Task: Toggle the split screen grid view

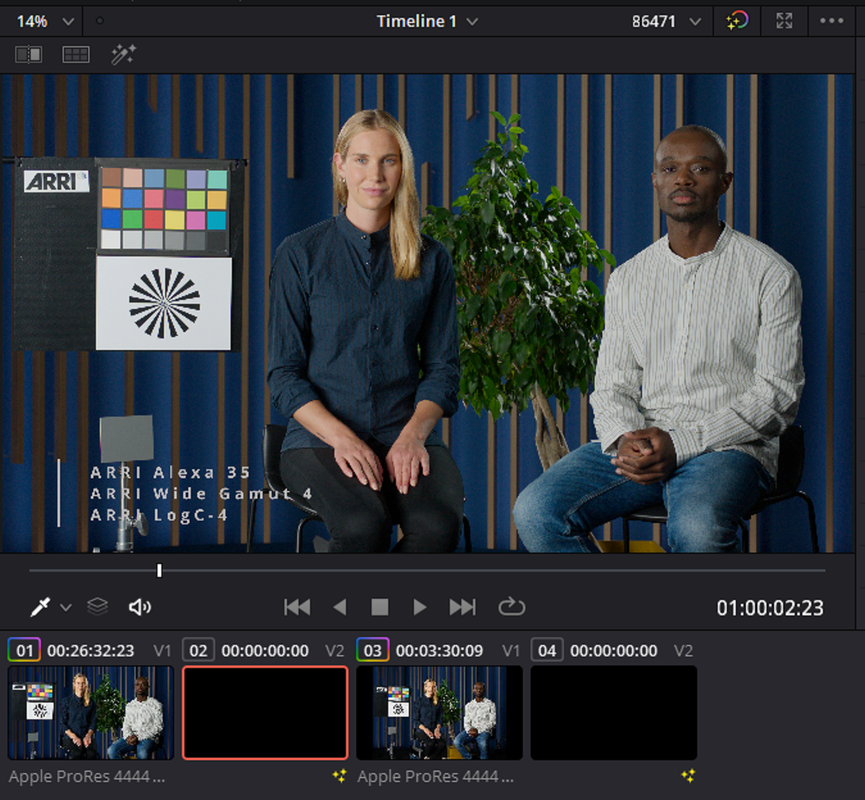Action: point(76,55)
